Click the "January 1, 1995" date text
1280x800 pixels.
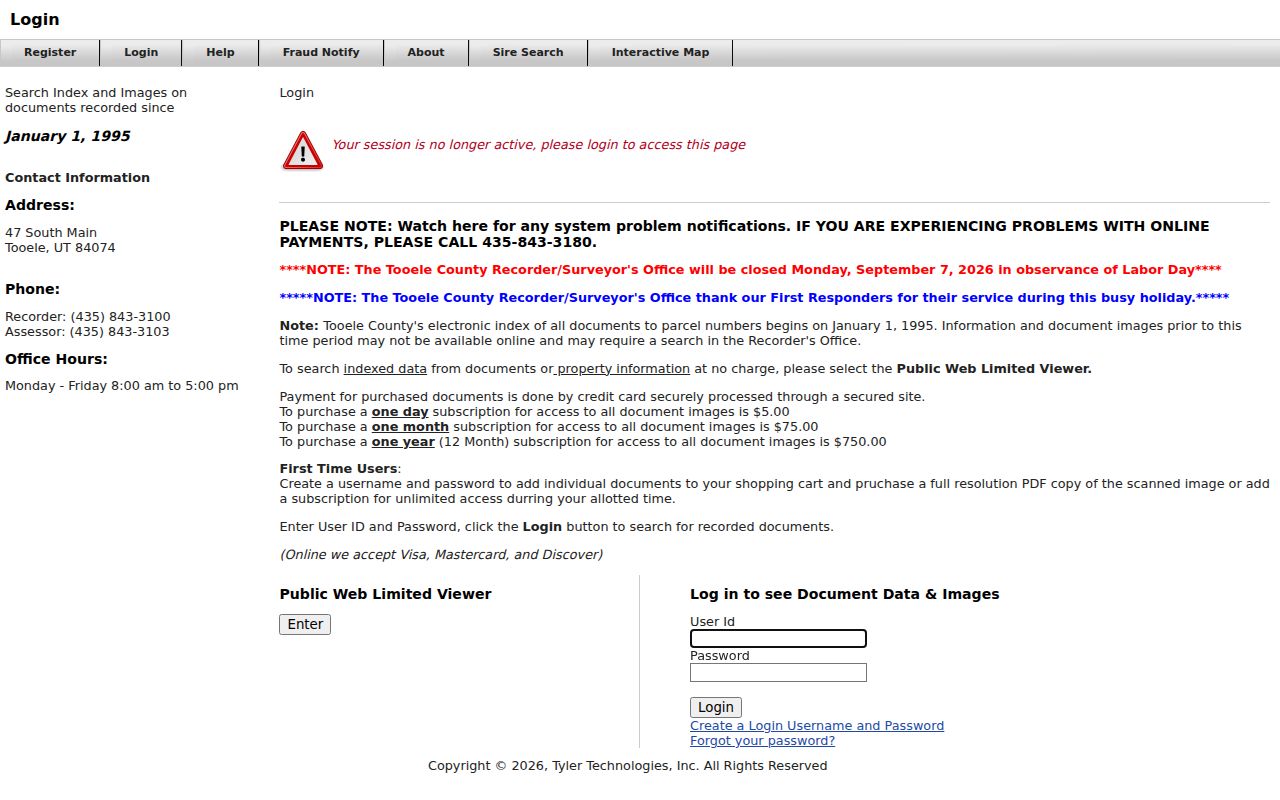click(x=68, y=136)
